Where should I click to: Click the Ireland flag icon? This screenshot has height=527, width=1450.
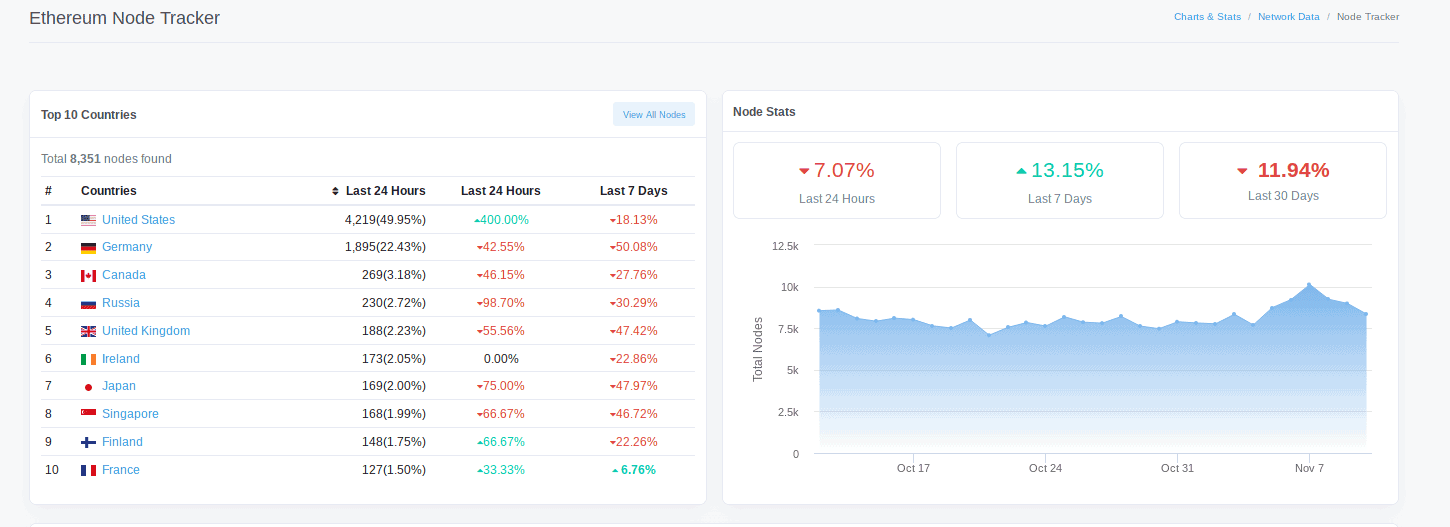coord(88,359)
